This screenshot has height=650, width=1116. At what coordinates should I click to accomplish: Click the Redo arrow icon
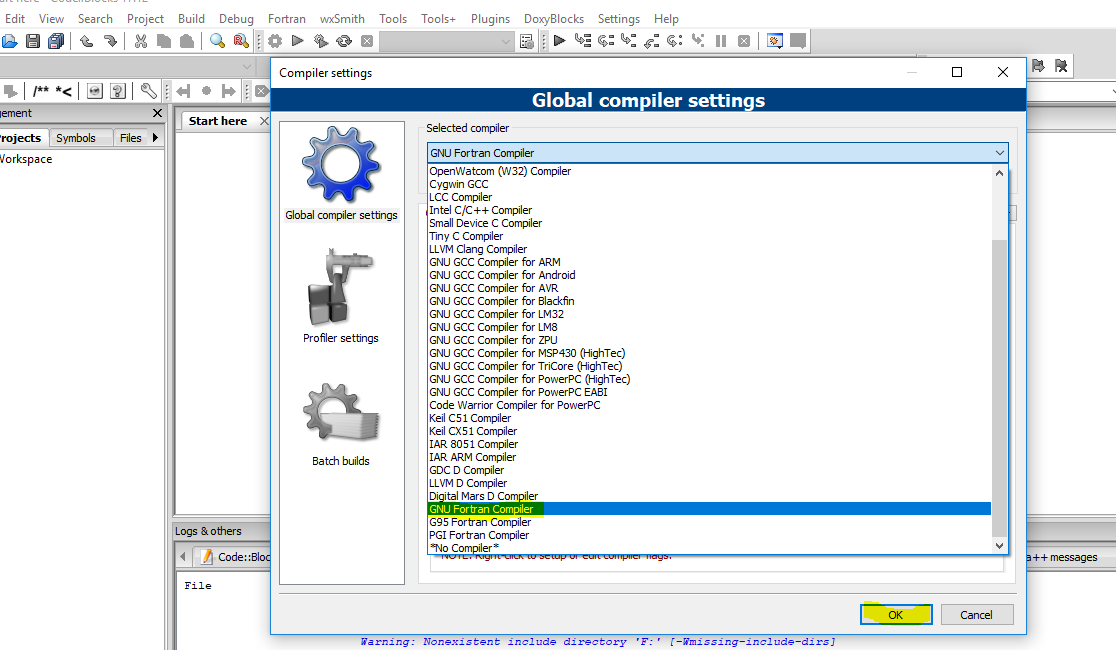pyautogui.click(x=110, y=41)
